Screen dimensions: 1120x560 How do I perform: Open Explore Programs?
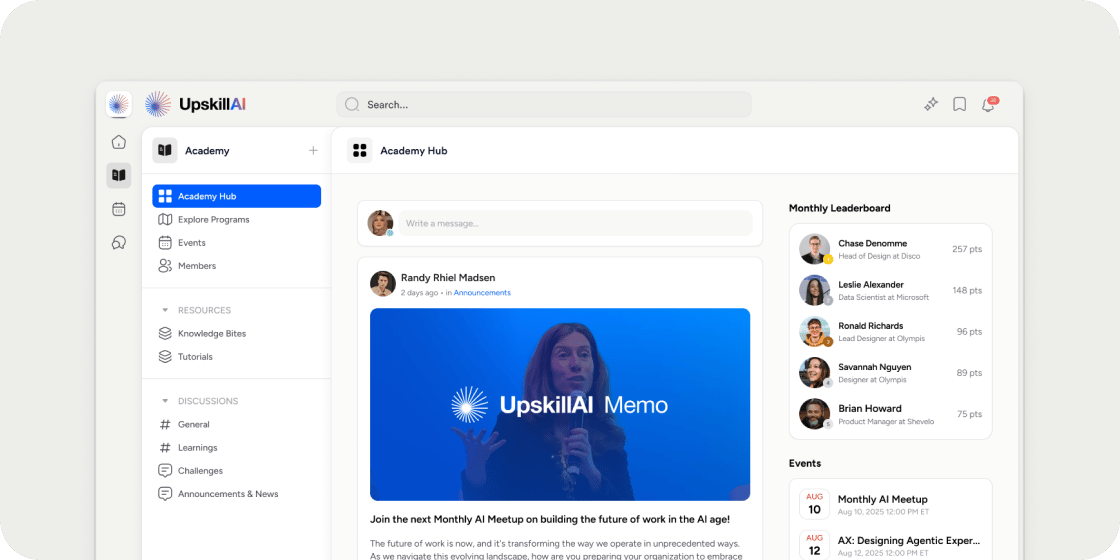(236, 219)
